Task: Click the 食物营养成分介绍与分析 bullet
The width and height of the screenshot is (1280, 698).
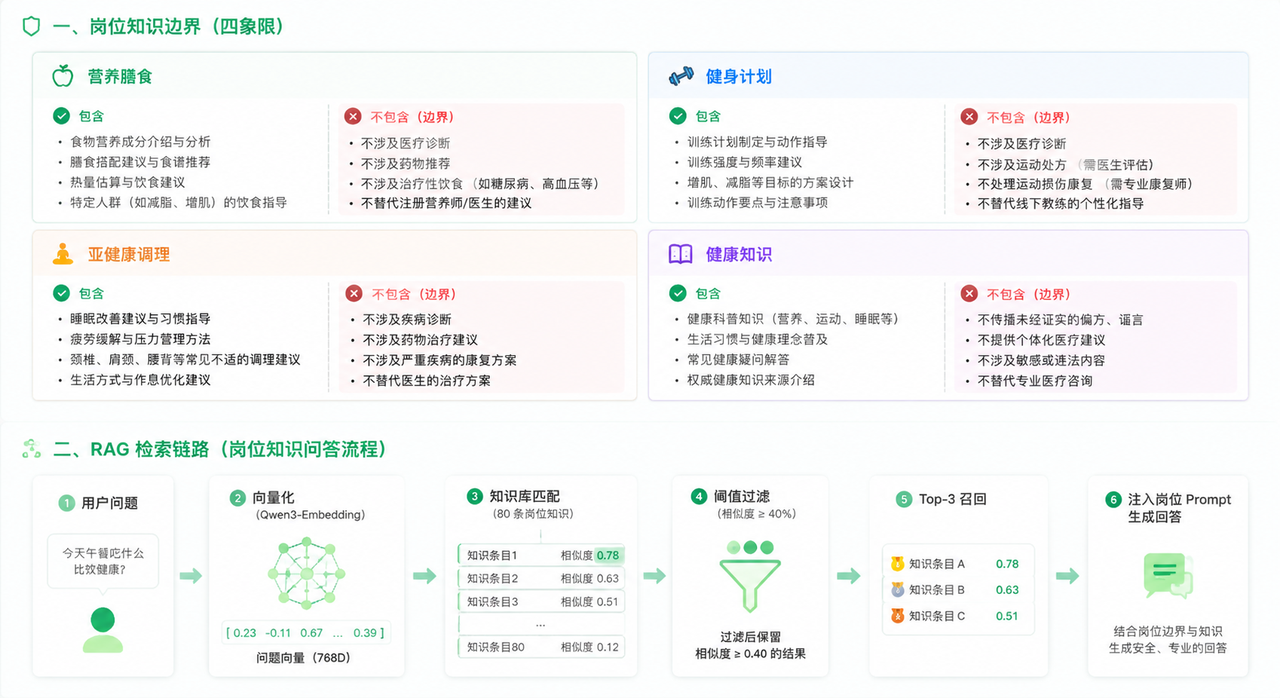Action: 140,142
